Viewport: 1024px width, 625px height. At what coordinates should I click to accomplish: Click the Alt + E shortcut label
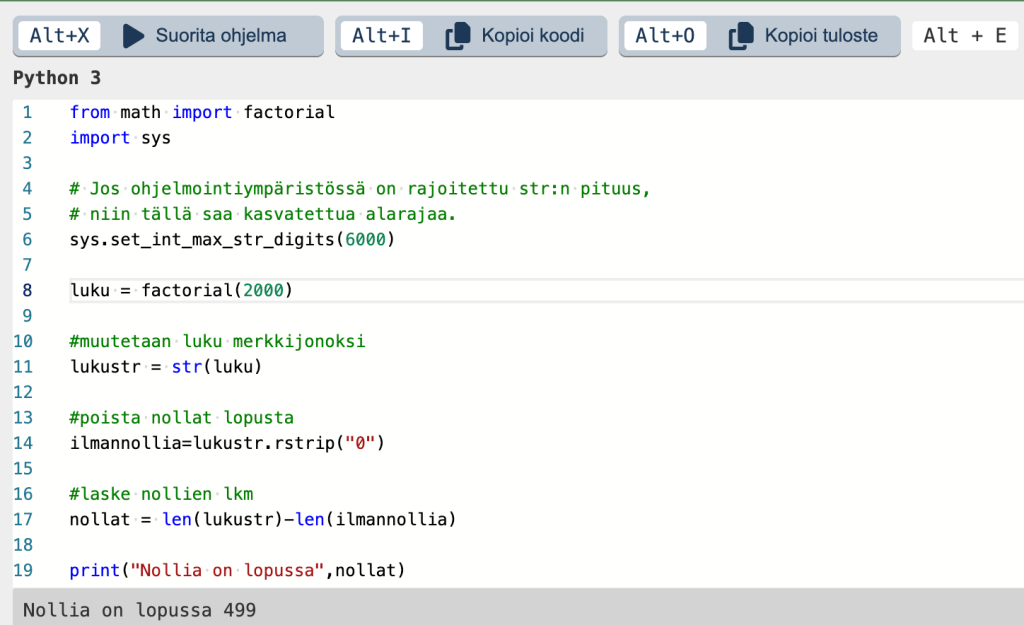tap(964, 36)
